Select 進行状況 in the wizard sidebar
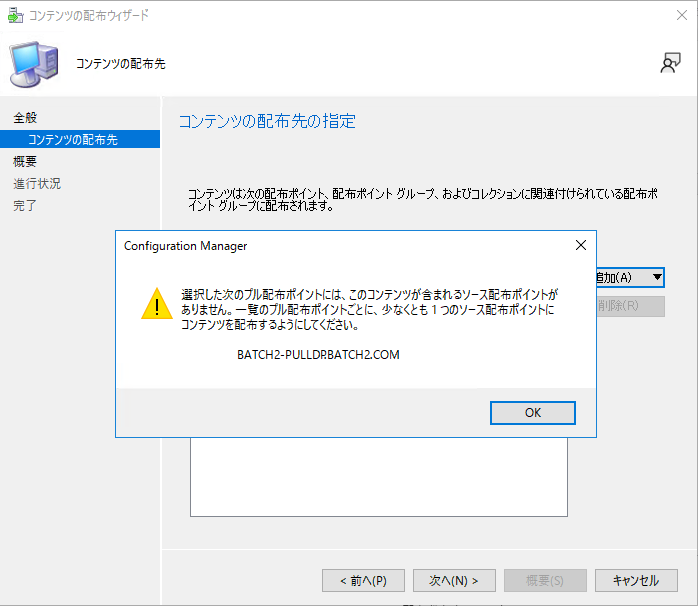 [37, 184]
